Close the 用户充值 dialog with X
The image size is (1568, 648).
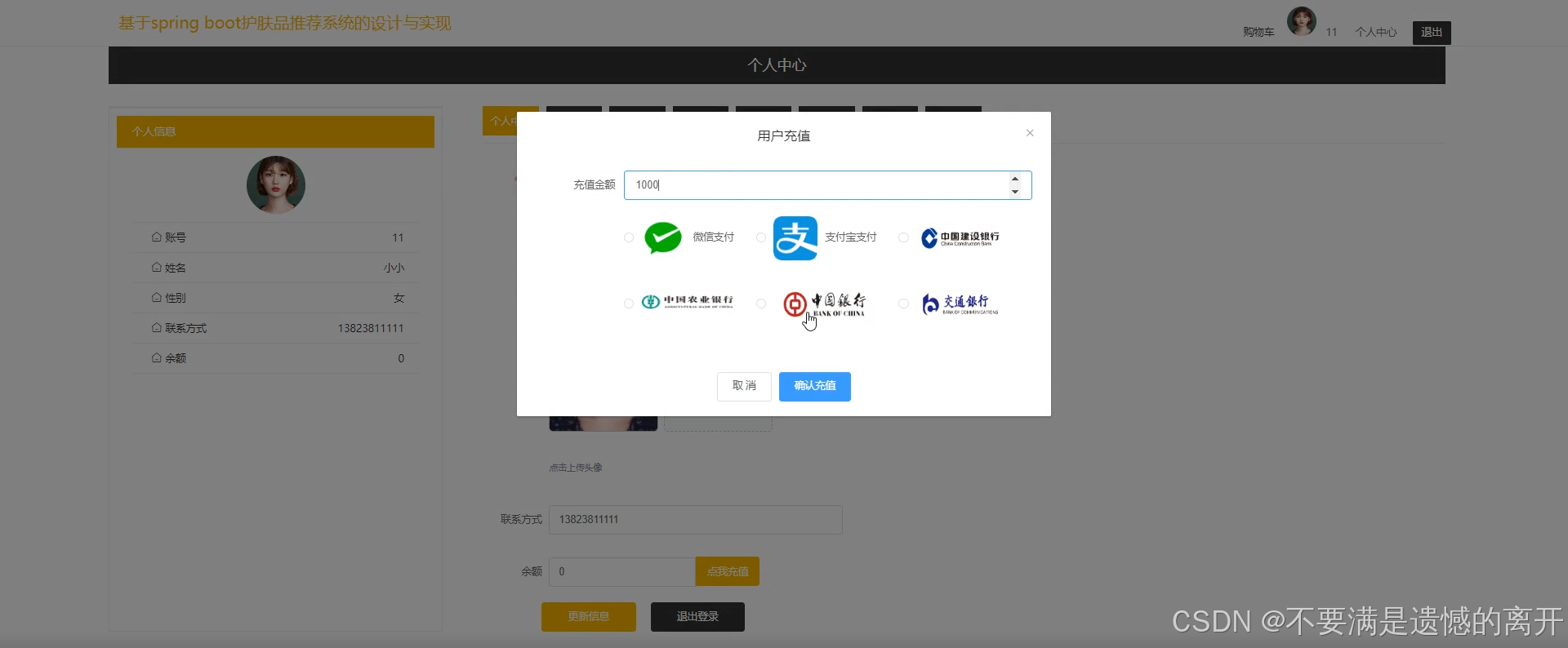click(x=1030, y=133)
